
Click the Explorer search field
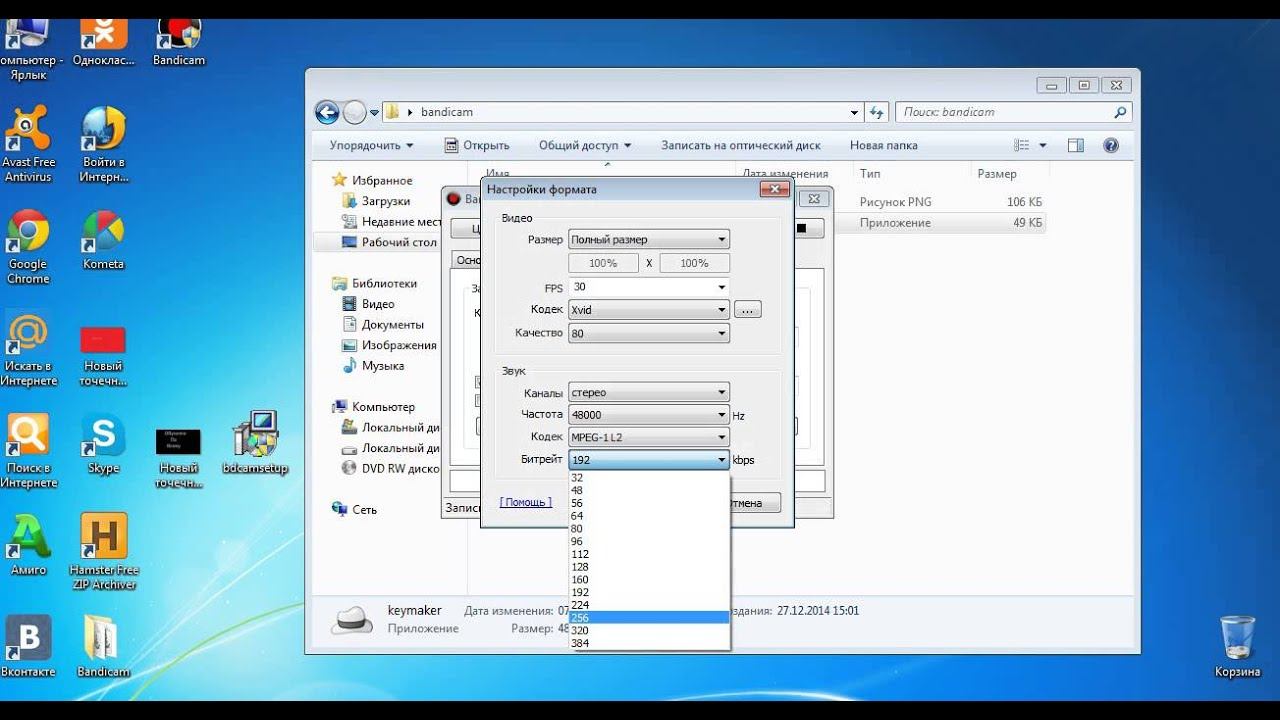pyautogui.click(x=1012, y=112)
